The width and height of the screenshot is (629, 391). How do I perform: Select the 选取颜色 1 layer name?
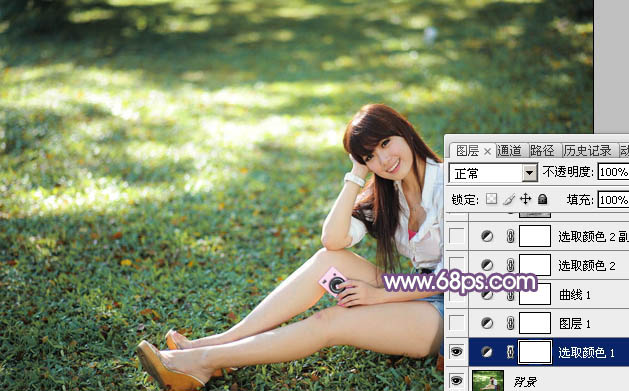[586, 352]
